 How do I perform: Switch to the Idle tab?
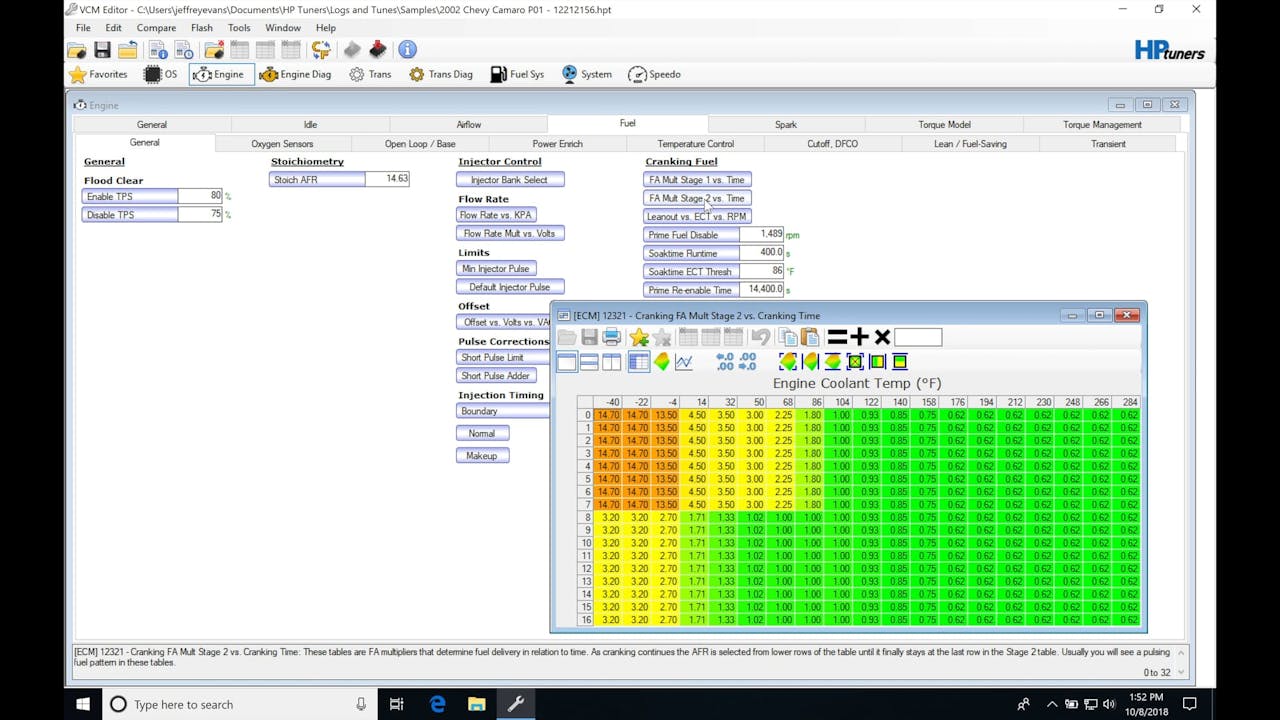(310, 125)
